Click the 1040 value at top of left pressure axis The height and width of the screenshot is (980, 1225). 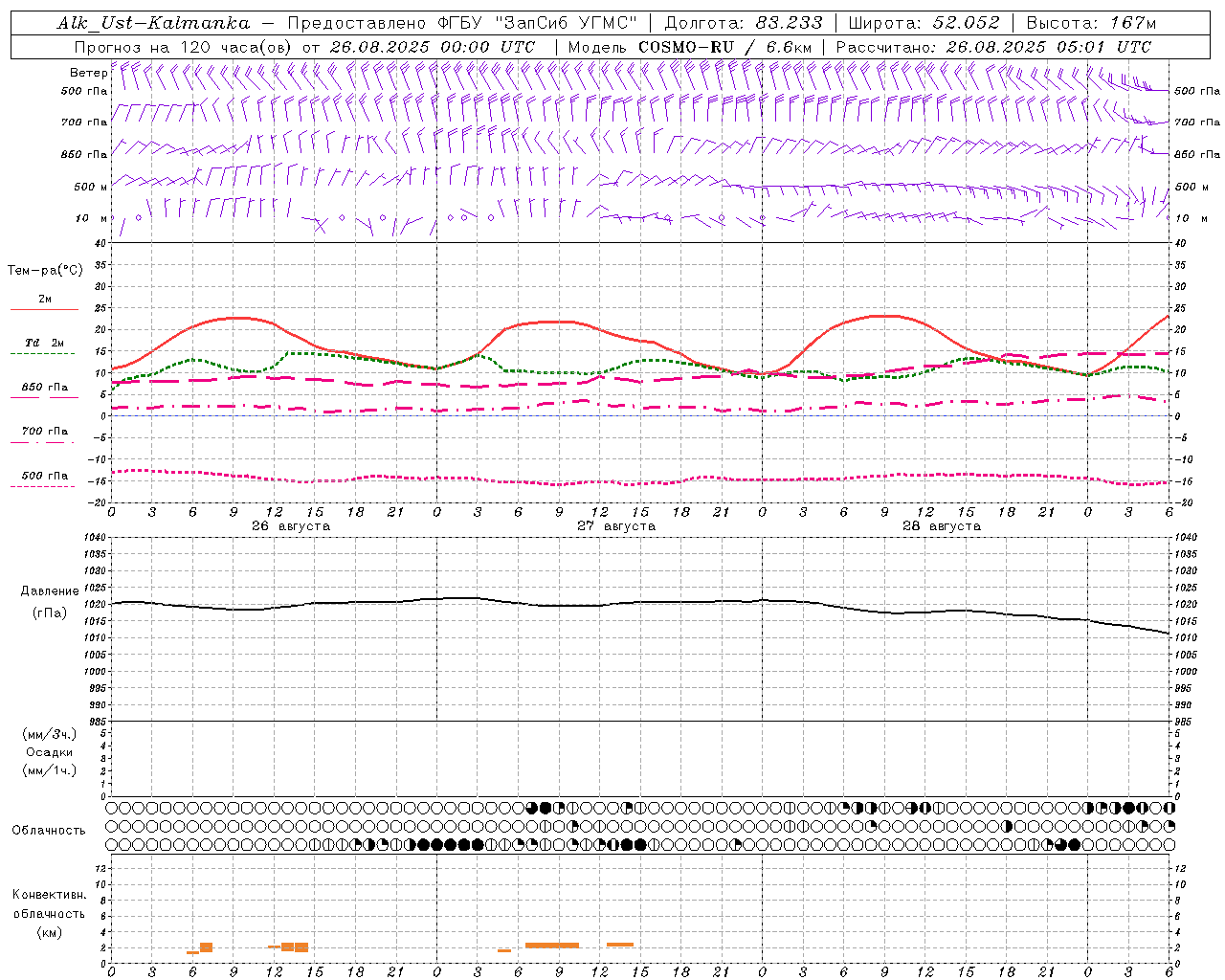pos(95,538)
